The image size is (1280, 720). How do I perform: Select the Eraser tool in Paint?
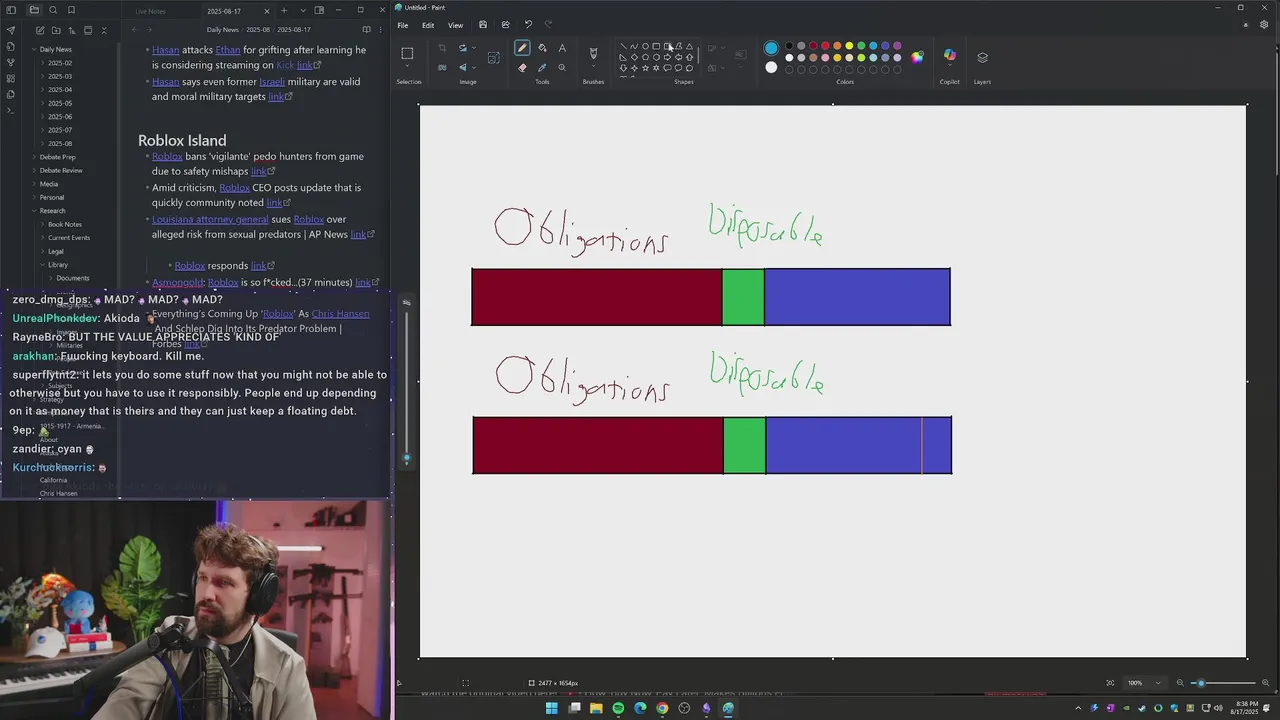coord(522,68)
